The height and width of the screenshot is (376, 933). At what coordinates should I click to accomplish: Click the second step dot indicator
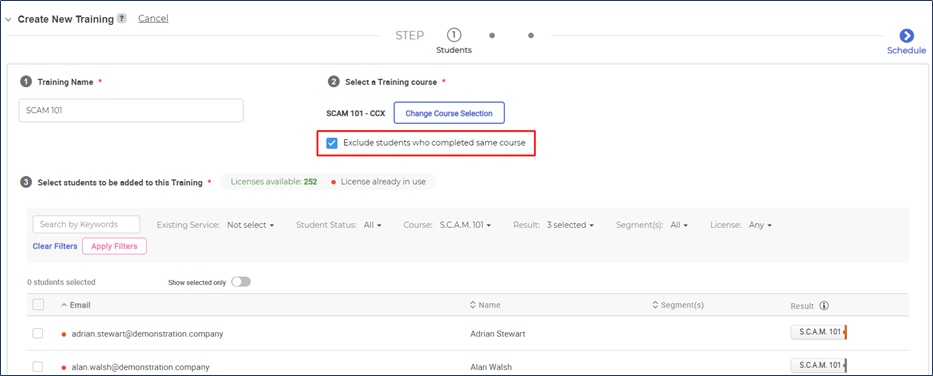click(492, 35)
